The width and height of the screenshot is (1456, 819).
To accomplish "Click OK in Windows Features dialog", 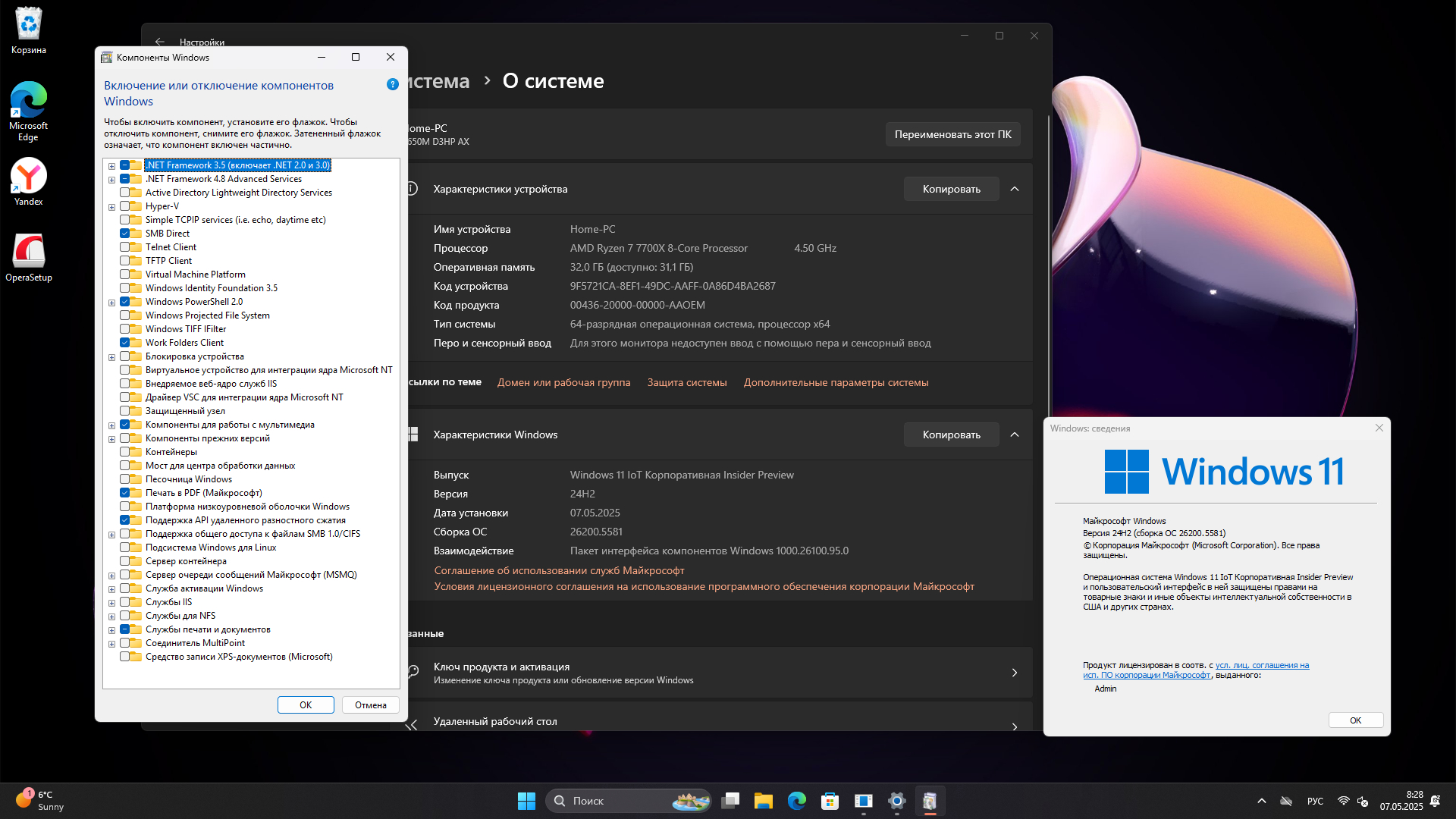I will pyautogui.click(x=306, y=704).
